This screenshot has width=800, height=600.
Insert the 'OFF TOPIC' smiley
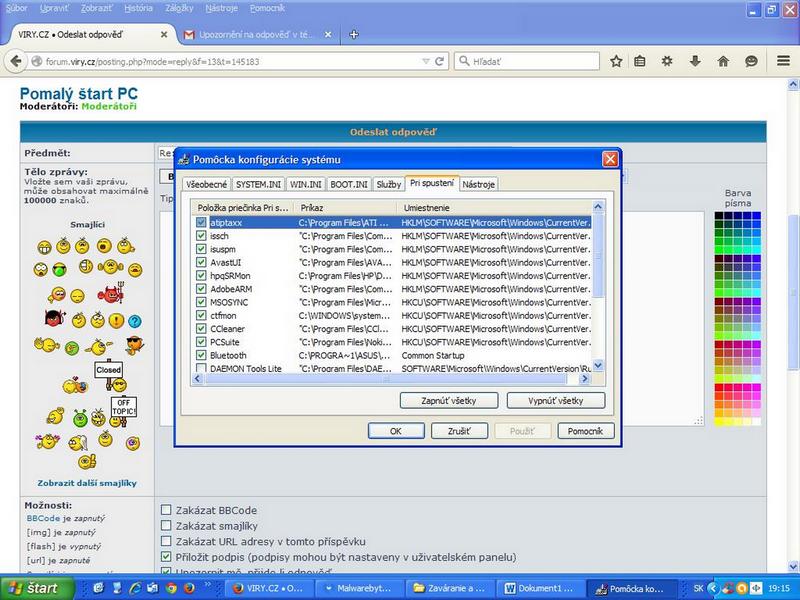(x=122, y=407)
